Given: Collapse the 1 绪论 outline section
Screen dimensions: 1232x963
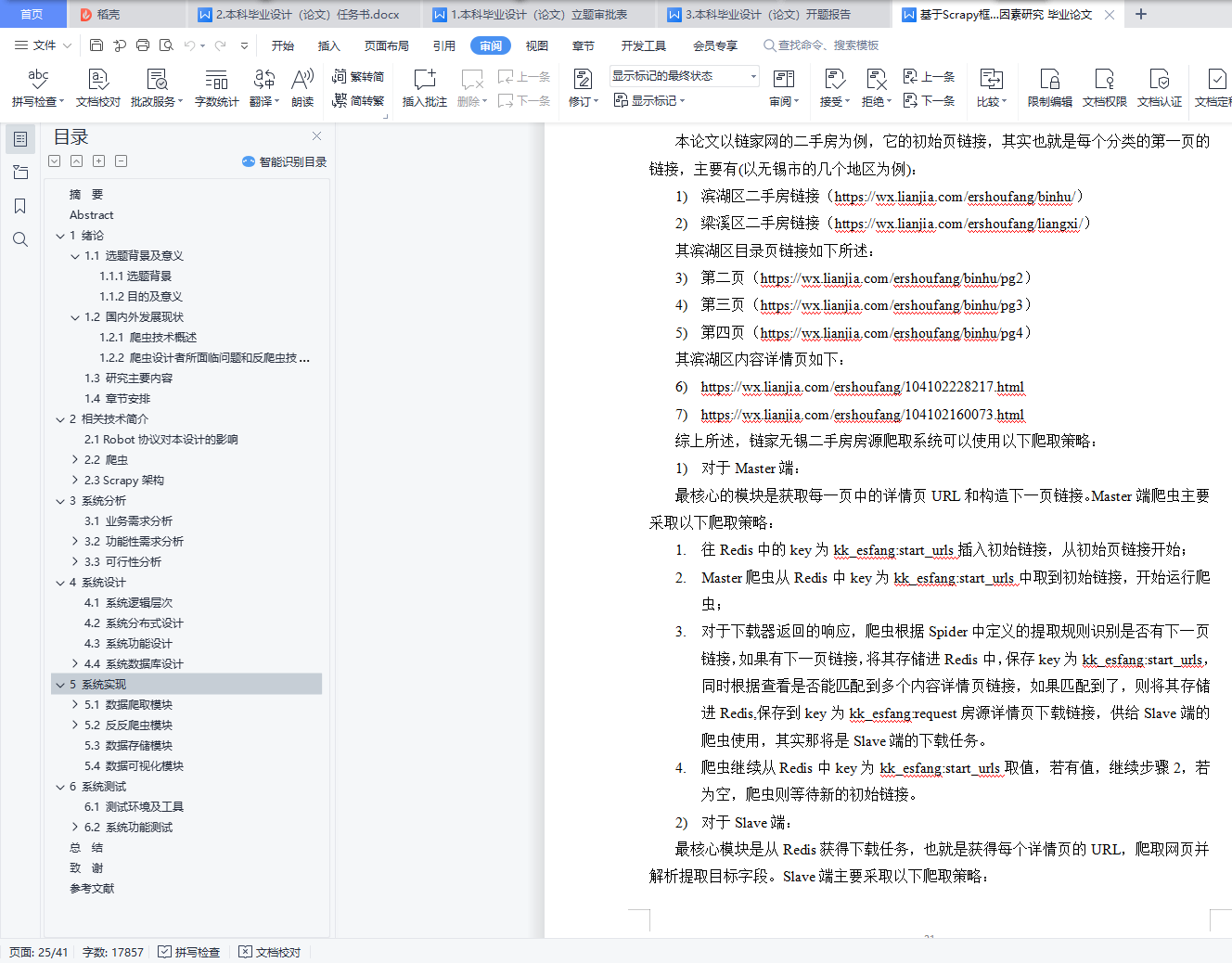Looking at the screenshot, I should (60, 236).
